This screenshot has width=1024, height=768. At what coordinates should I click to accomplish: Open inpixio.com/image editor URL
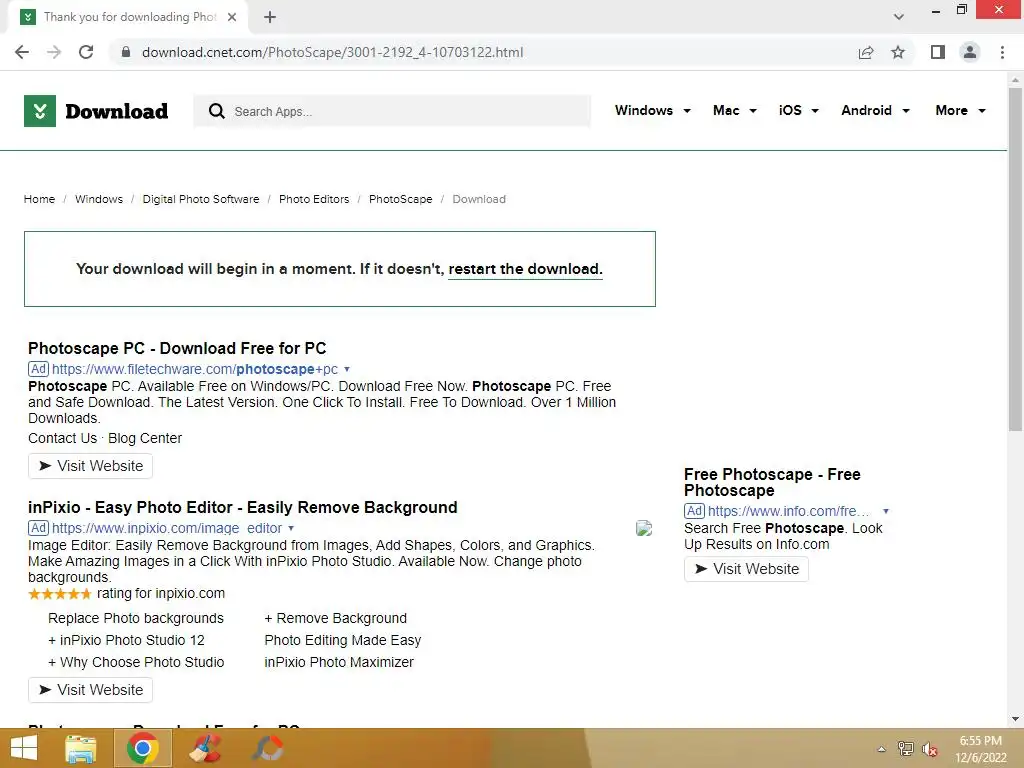point(167,528)
